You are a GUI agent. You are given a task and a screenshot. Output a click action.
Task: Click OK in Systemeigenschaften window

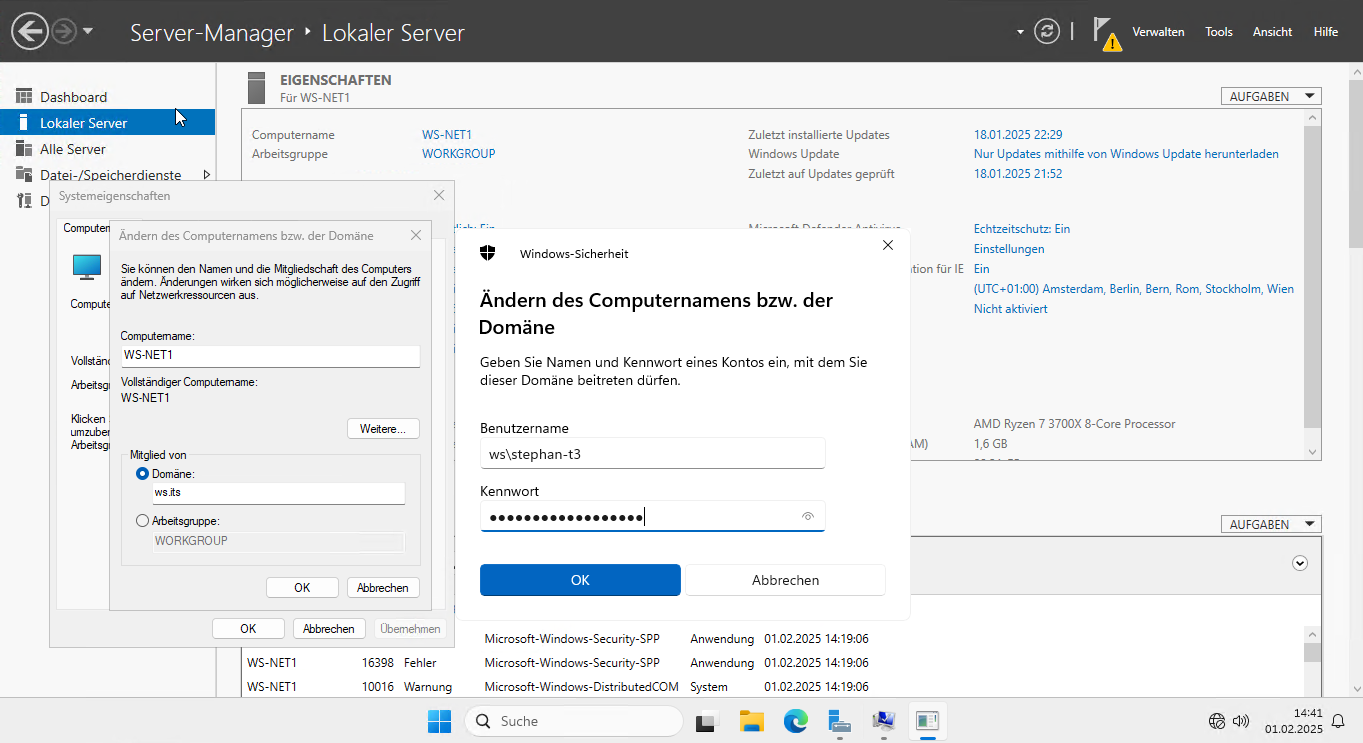tap(248, 629)
